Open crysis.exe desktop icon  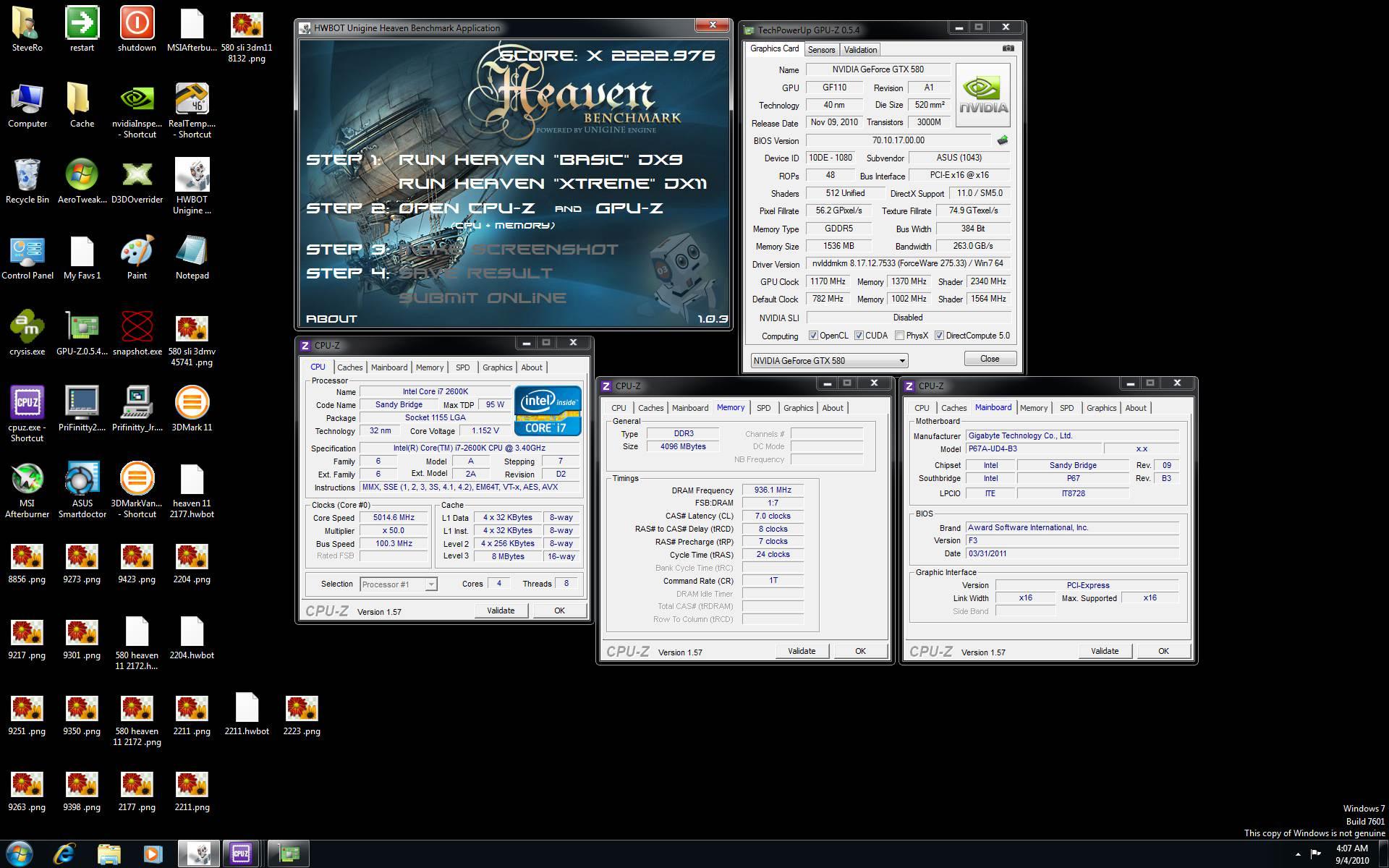27,327
